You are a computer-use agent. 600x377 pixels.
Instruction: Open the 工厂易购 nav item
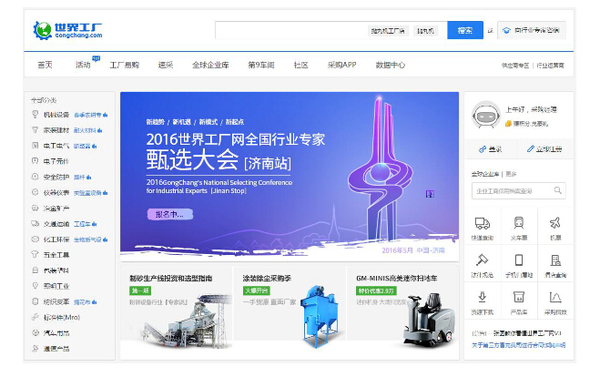click(x=124, y=65)
